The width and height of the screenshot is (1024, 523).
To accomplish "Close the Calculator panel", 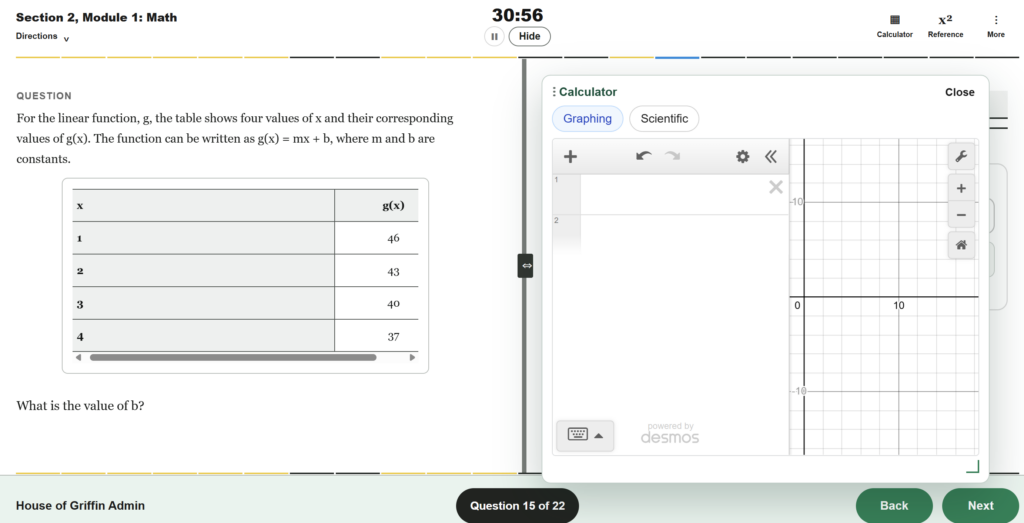I will [959, 92].
